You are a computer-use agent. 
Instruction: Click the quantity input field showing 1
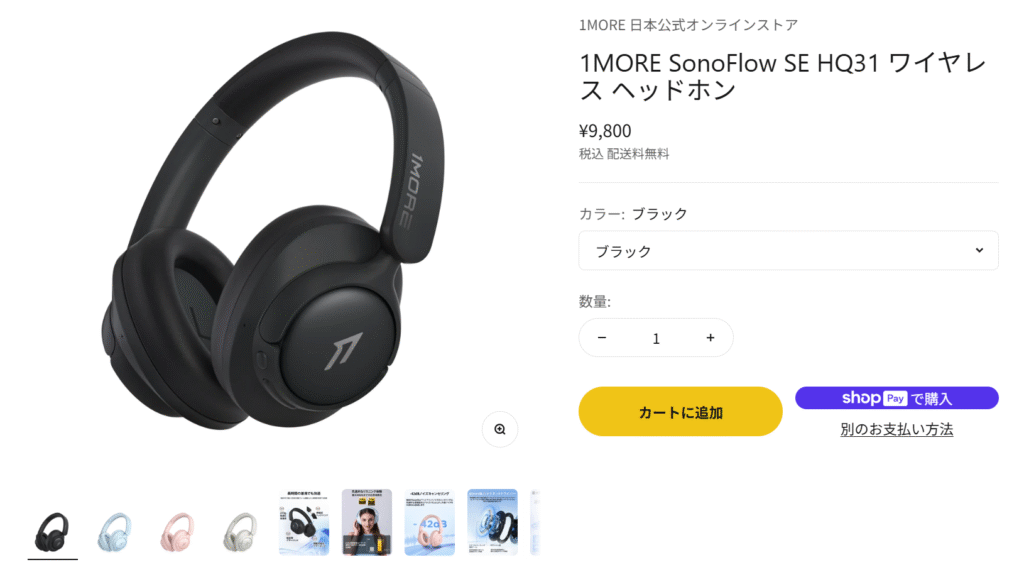[656, 338]
